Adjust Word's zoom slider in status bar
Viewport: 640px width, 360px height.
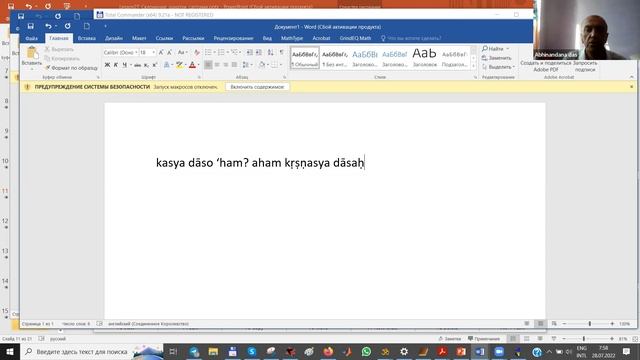click(589, 324)
